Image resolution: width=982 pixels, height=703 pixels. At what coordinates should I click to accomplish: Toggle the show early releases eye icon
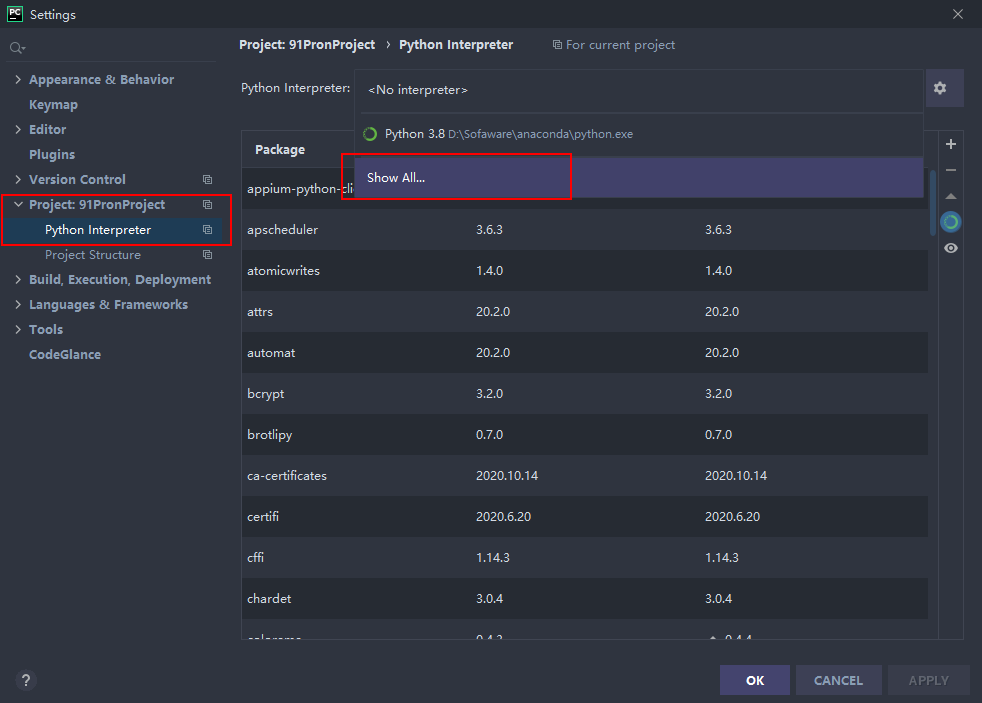[951, 249]
